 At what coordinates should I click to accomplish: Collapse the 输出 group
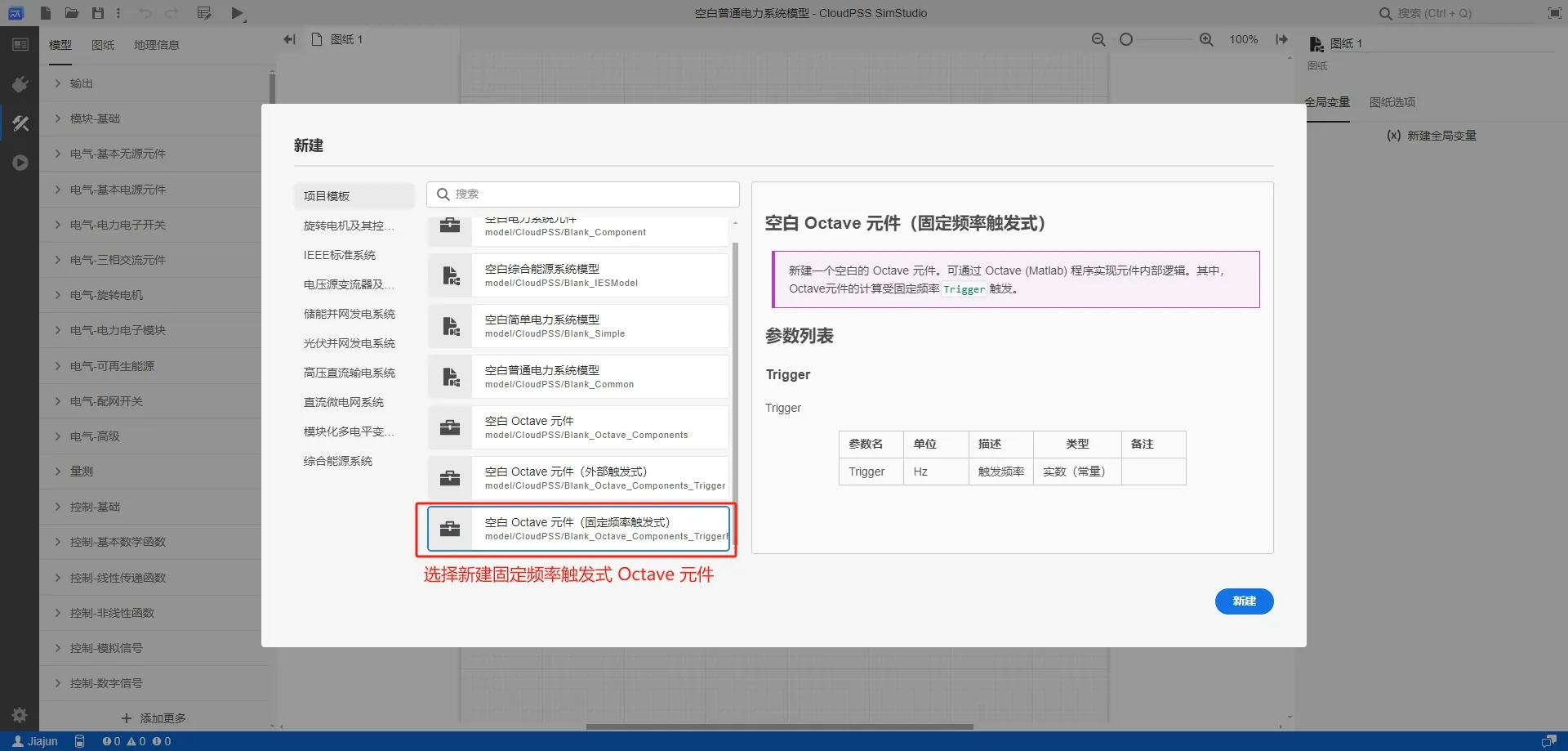[x=81, y=83]
